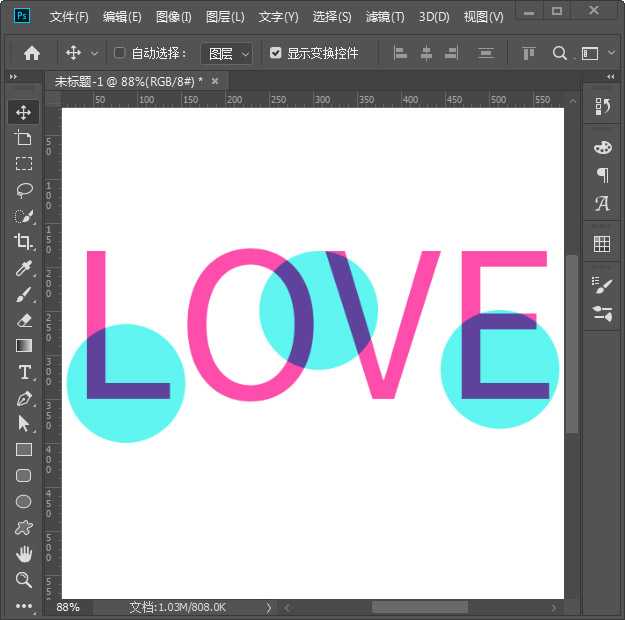The height and width of the screenshot is (620, 625).
Task: Select the Hand tool
Action: pyautogui.click(x=24, y=554)
